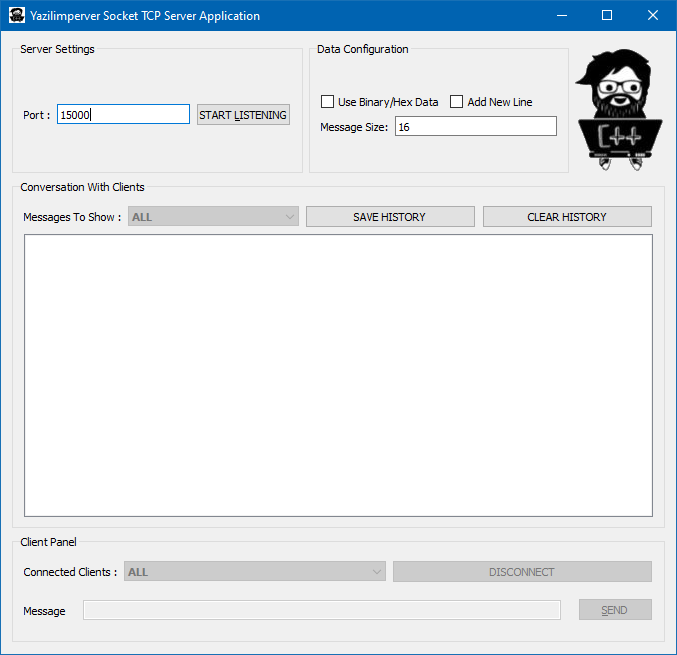Focus the Port input field

(x=123, y=114)
